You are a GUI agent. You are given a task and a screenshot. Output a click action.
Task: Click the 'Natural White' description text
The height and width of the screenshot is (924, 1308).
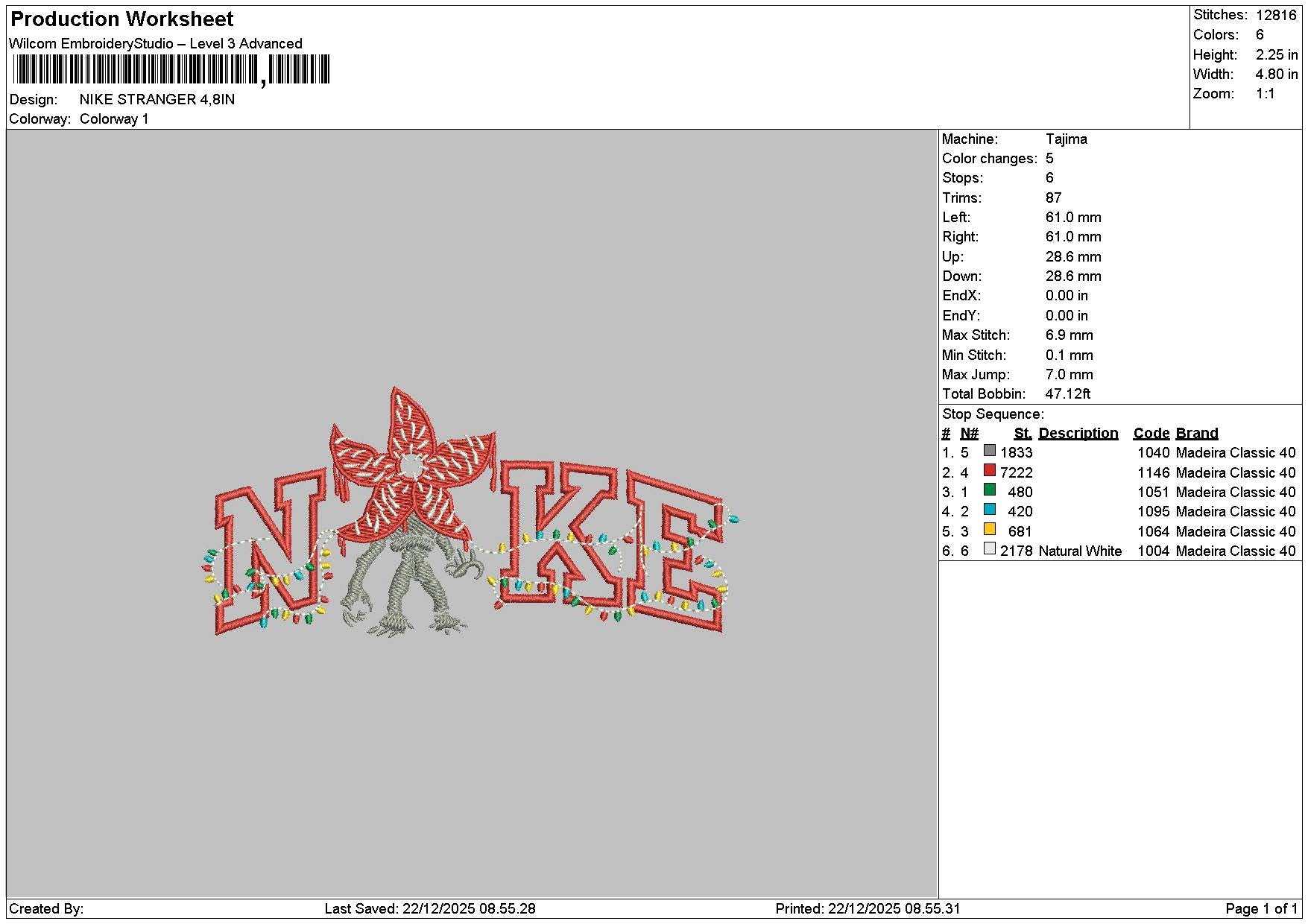[x=1080, y=551]
